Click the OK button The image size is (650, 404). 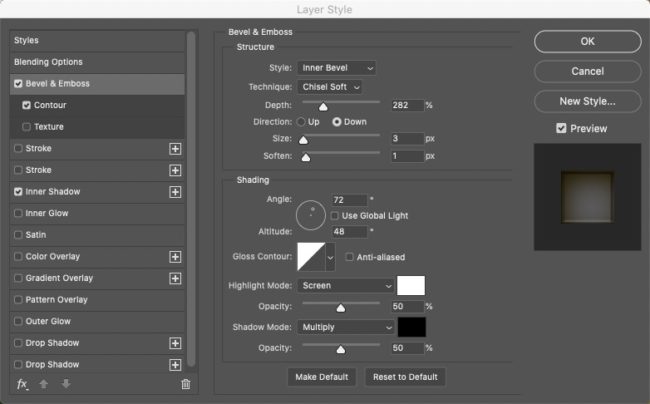(587, 41)
